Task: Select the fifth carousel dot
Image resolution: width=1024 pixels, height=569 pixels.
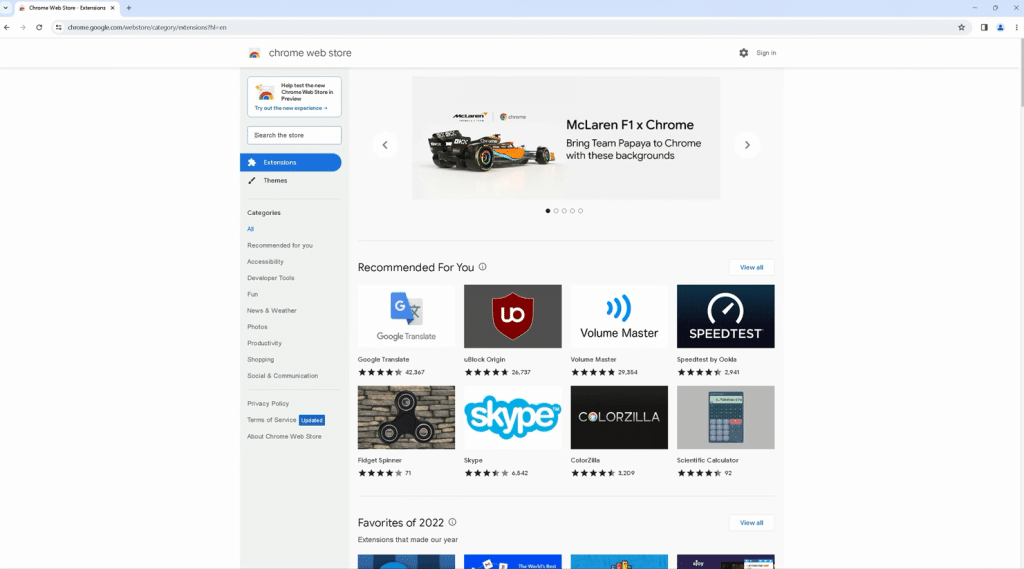Action: [x=581, y=211]
